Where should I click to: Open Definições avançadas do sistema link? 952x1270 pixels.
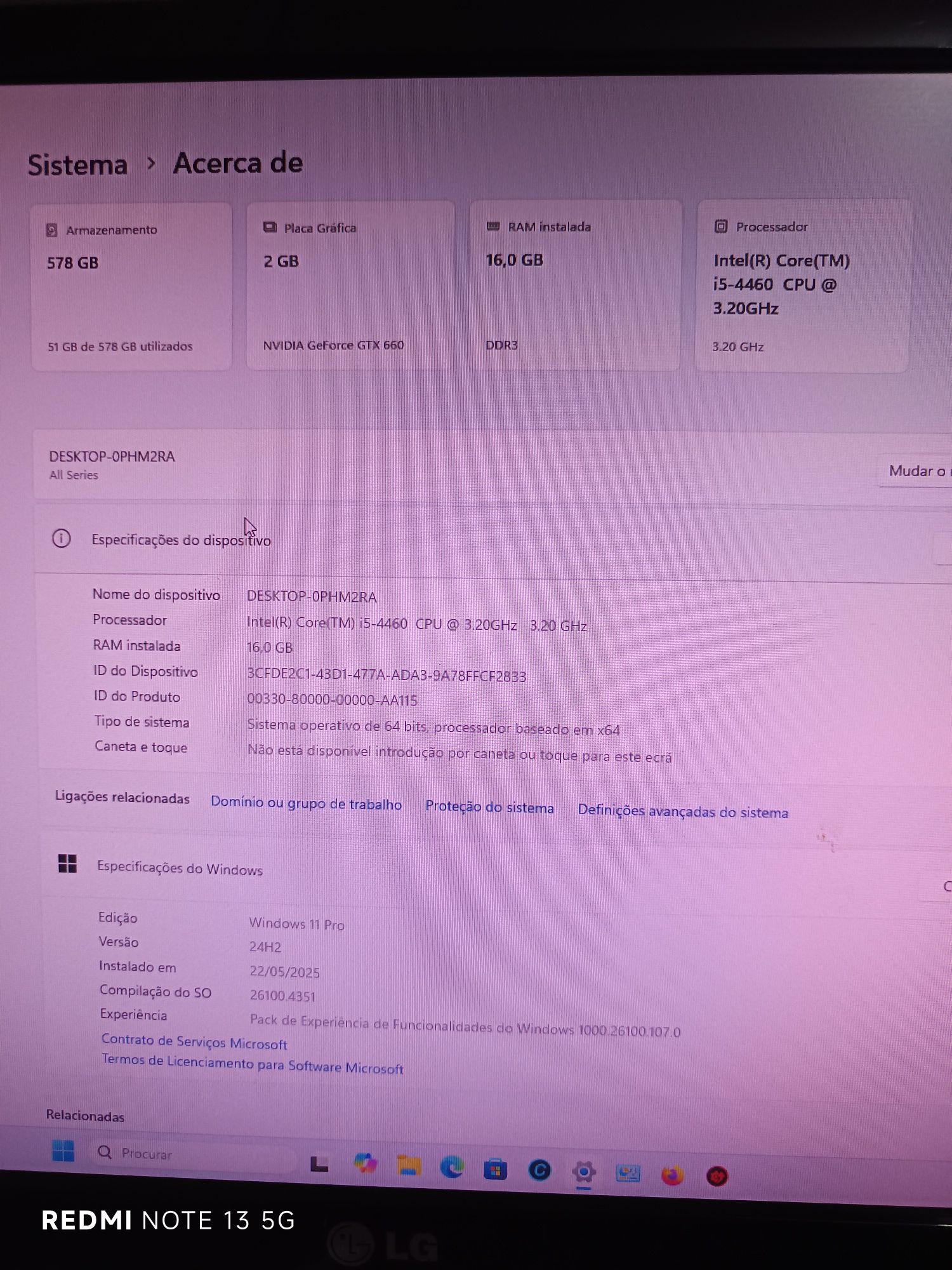(683, 811)
